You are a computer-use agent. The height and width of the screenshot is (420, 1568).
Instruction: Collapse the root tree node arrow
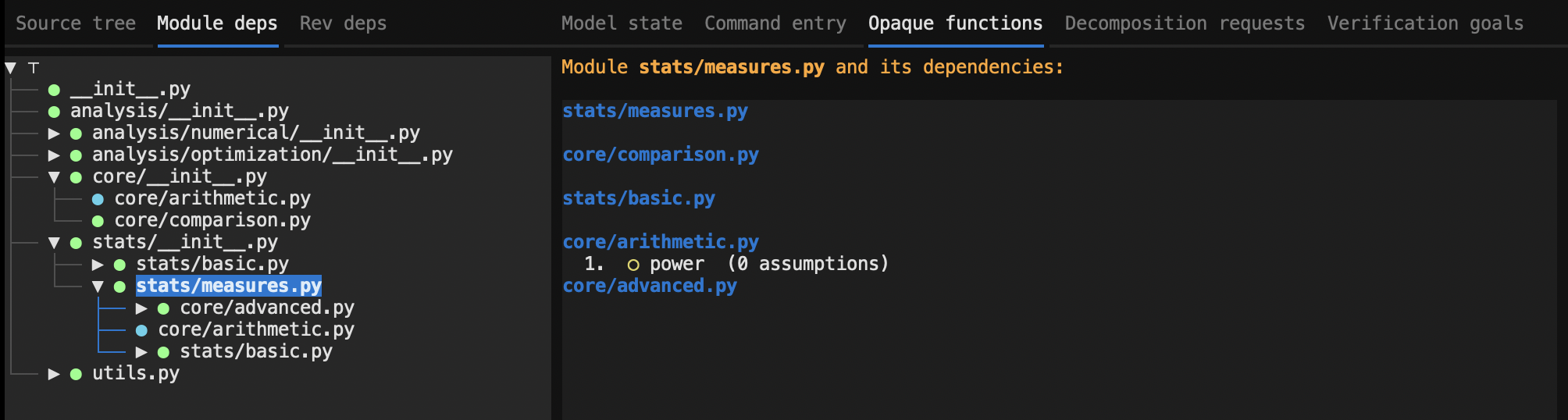tap(11, 68)
